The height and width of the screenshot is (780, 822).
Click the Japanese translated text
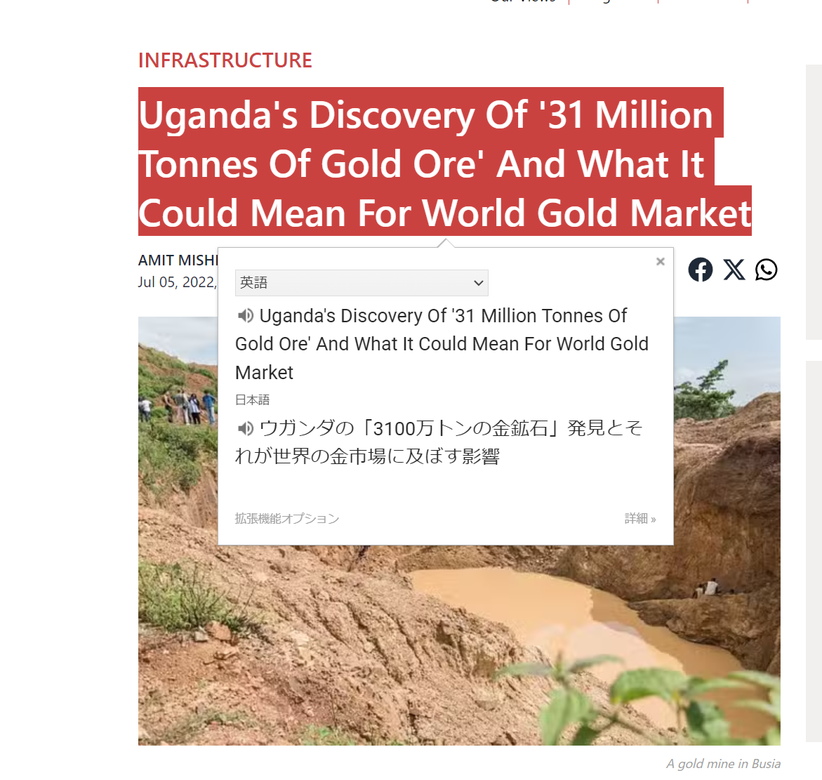point(438,442)
